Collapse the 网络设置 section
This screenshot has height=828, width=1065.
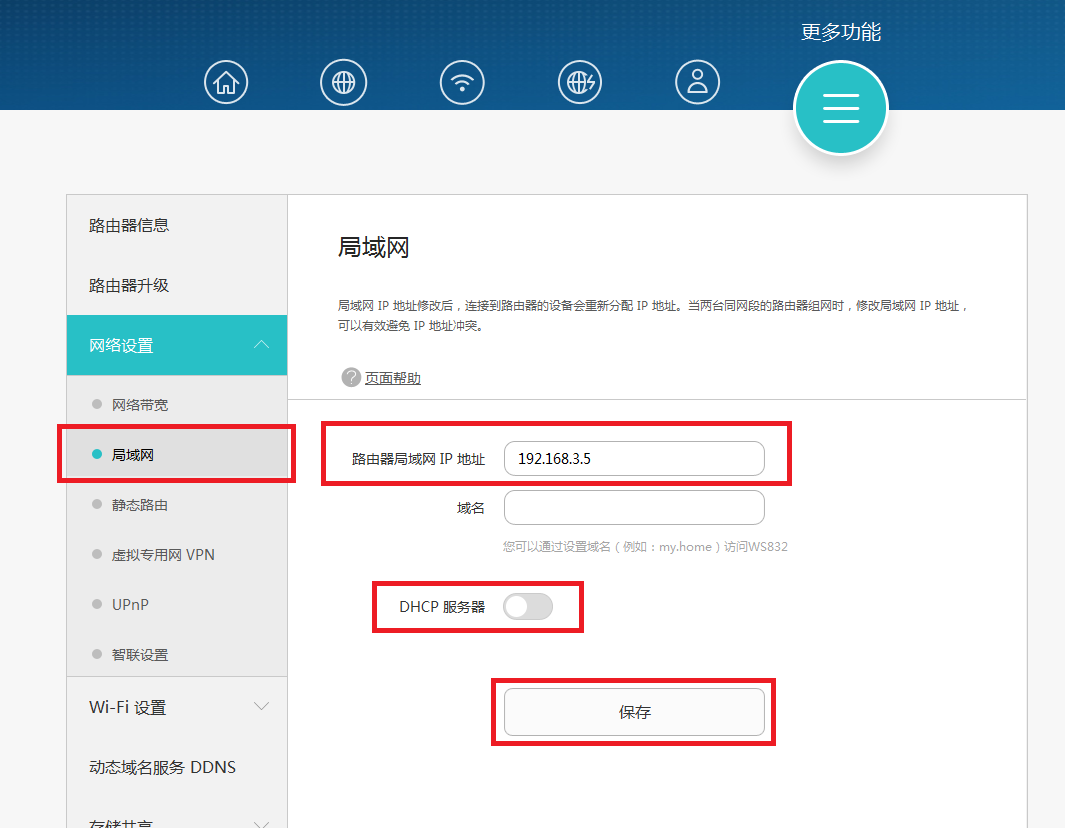[x=261, y=345]
